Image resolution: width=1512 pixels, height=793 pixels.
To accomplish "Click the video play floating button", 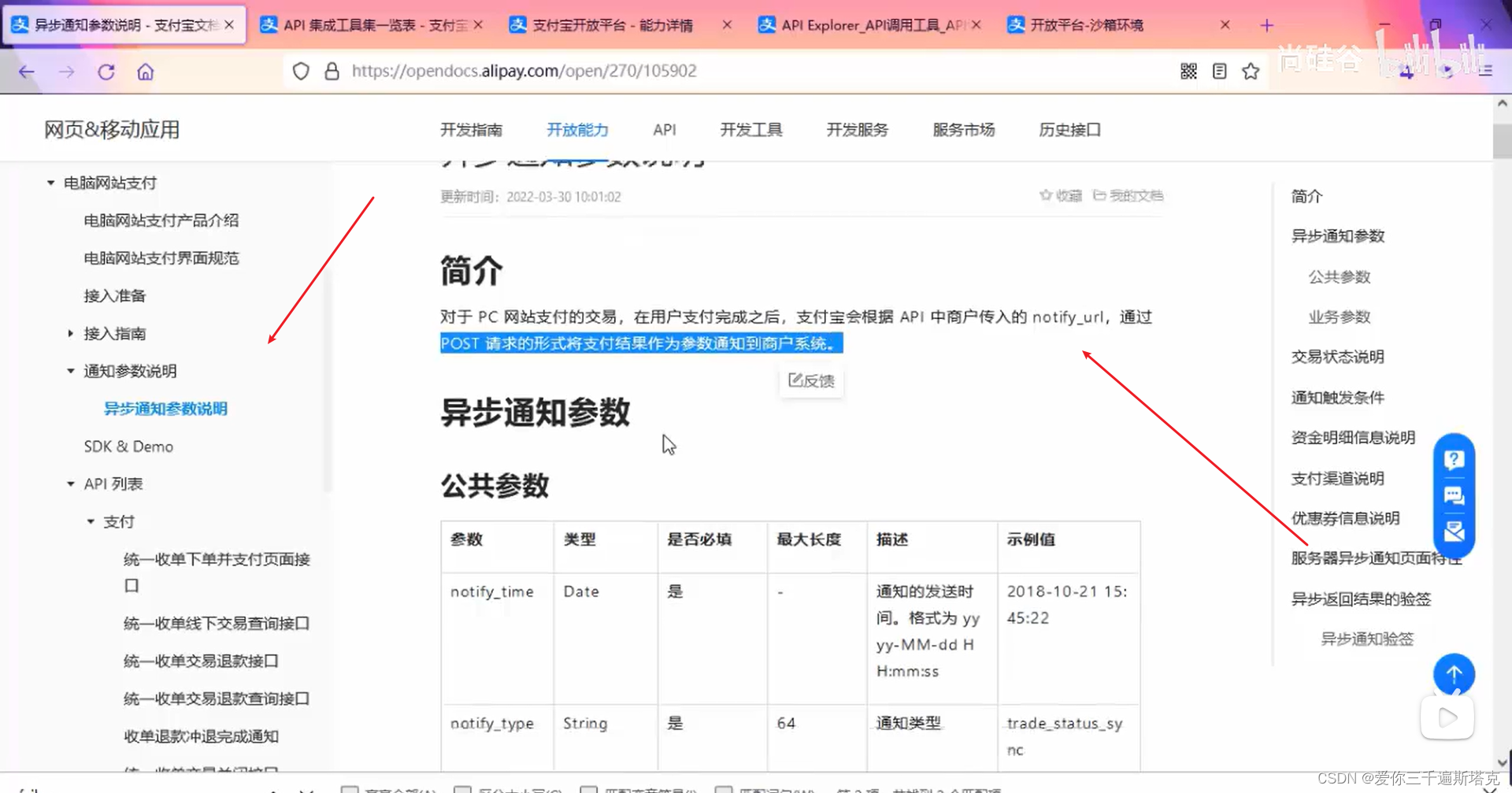I will coord(1447,717).
